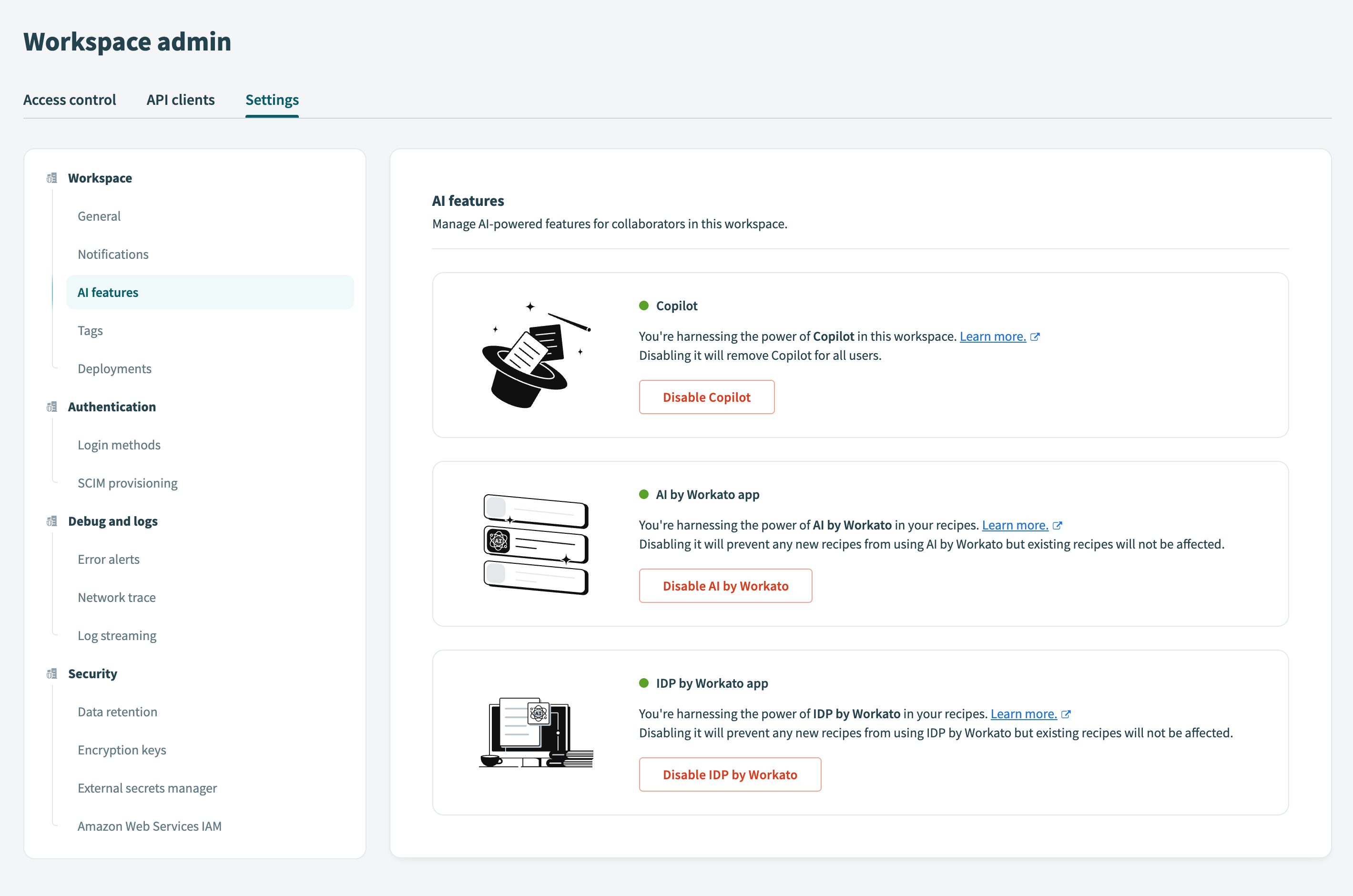Open External secrets manager settings
The width and height of the screenshot is (1353, 896).
point(147,788)
